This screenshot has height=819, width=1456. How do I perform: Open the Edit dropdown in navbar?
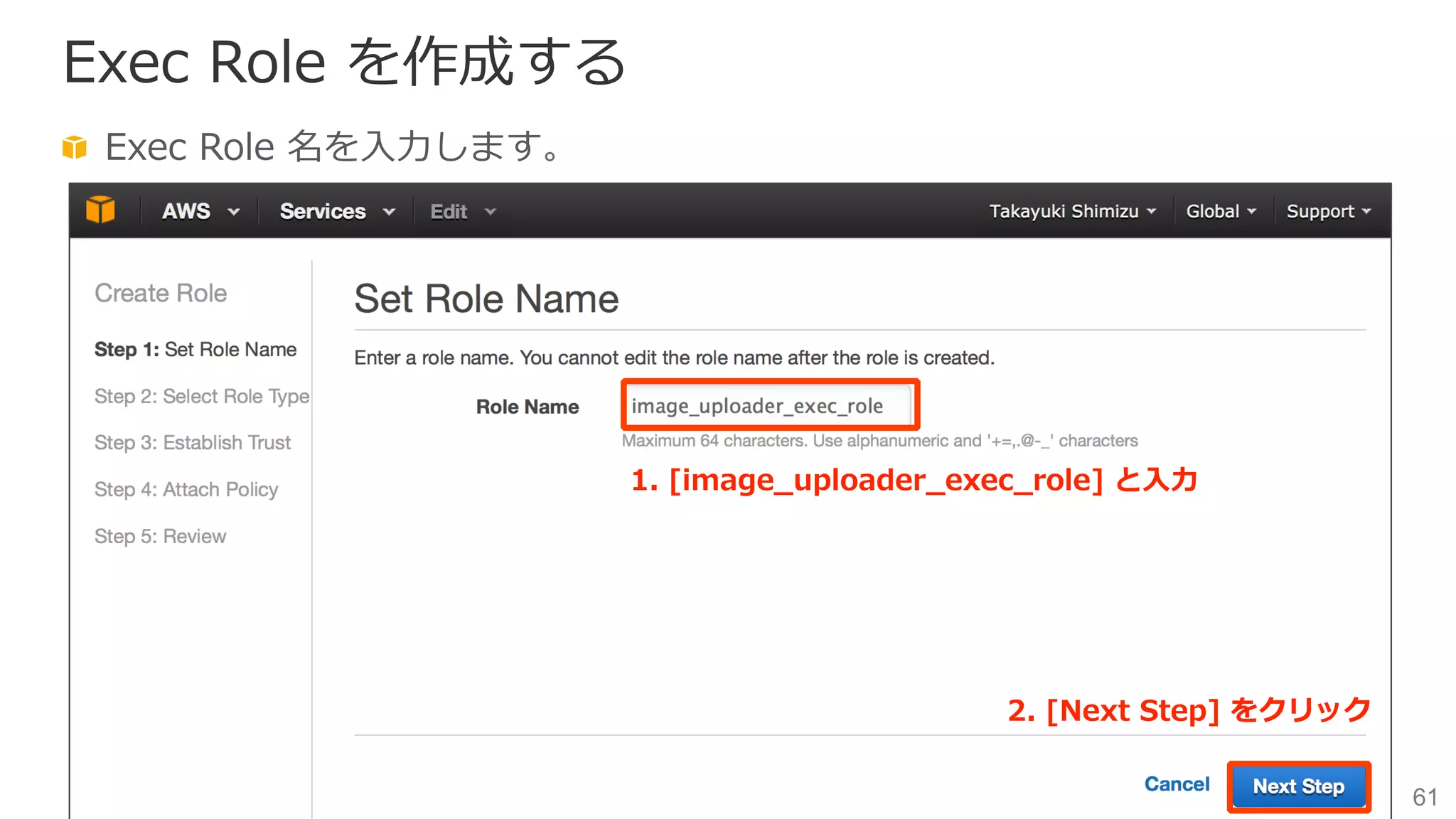[463, 212]
